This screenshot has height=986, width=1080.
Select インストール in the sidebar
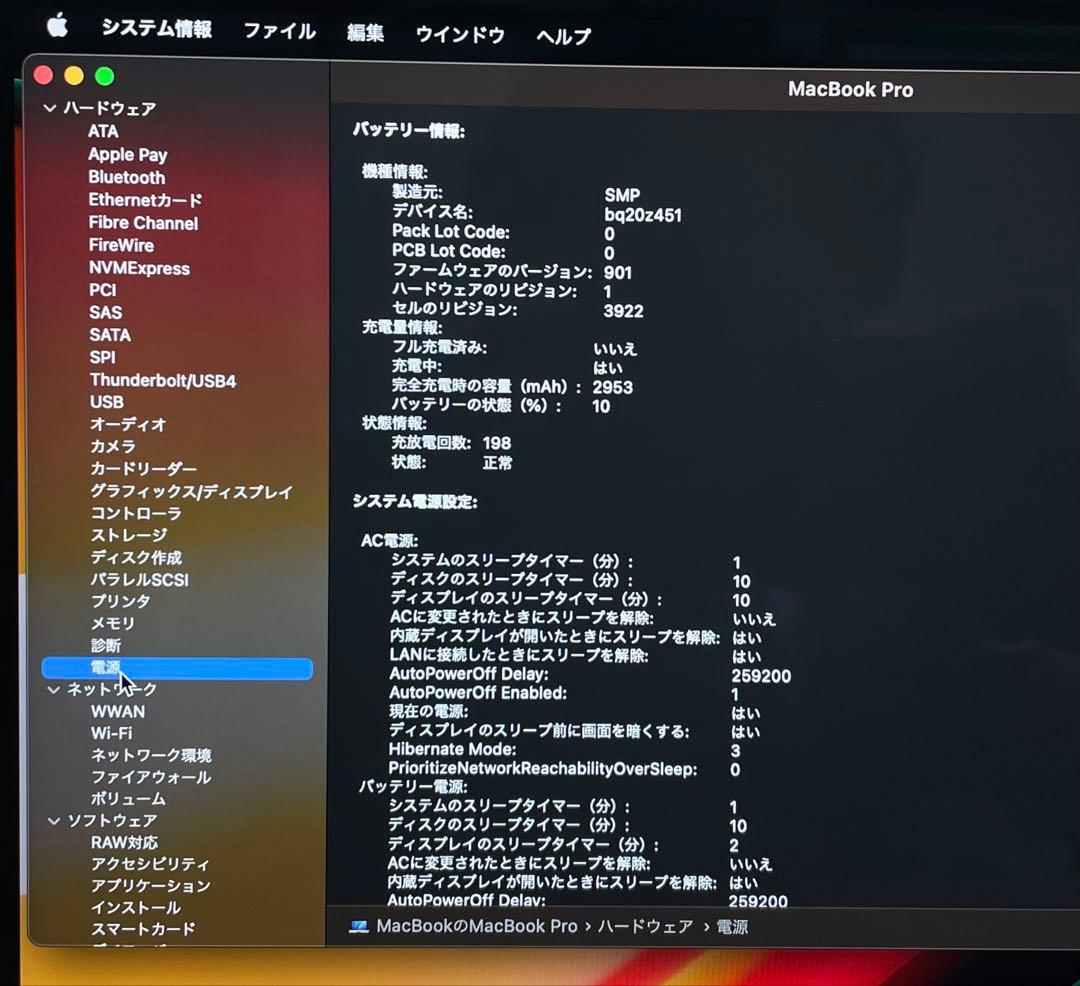coord(136,908)
